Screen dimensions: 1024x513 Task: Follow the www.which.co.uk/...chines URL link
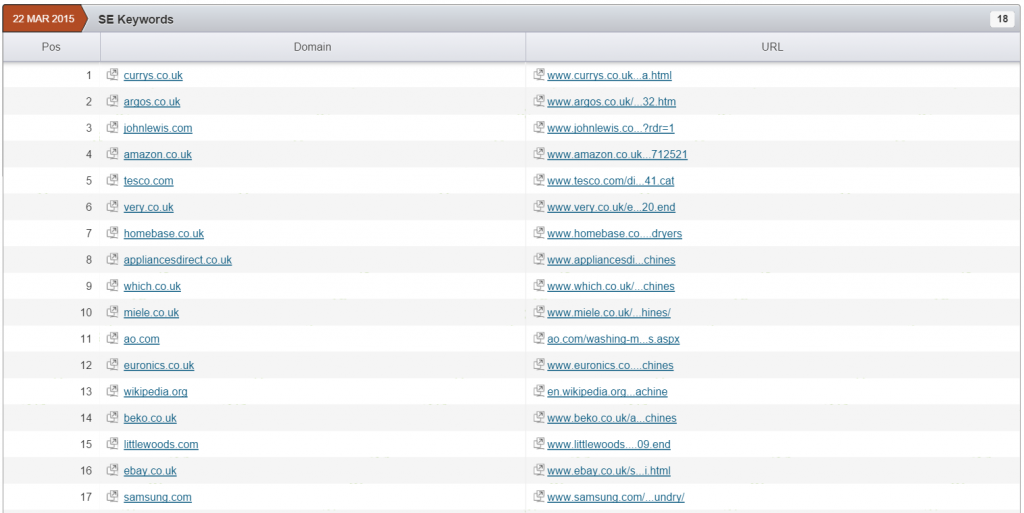tap(611, 286)
